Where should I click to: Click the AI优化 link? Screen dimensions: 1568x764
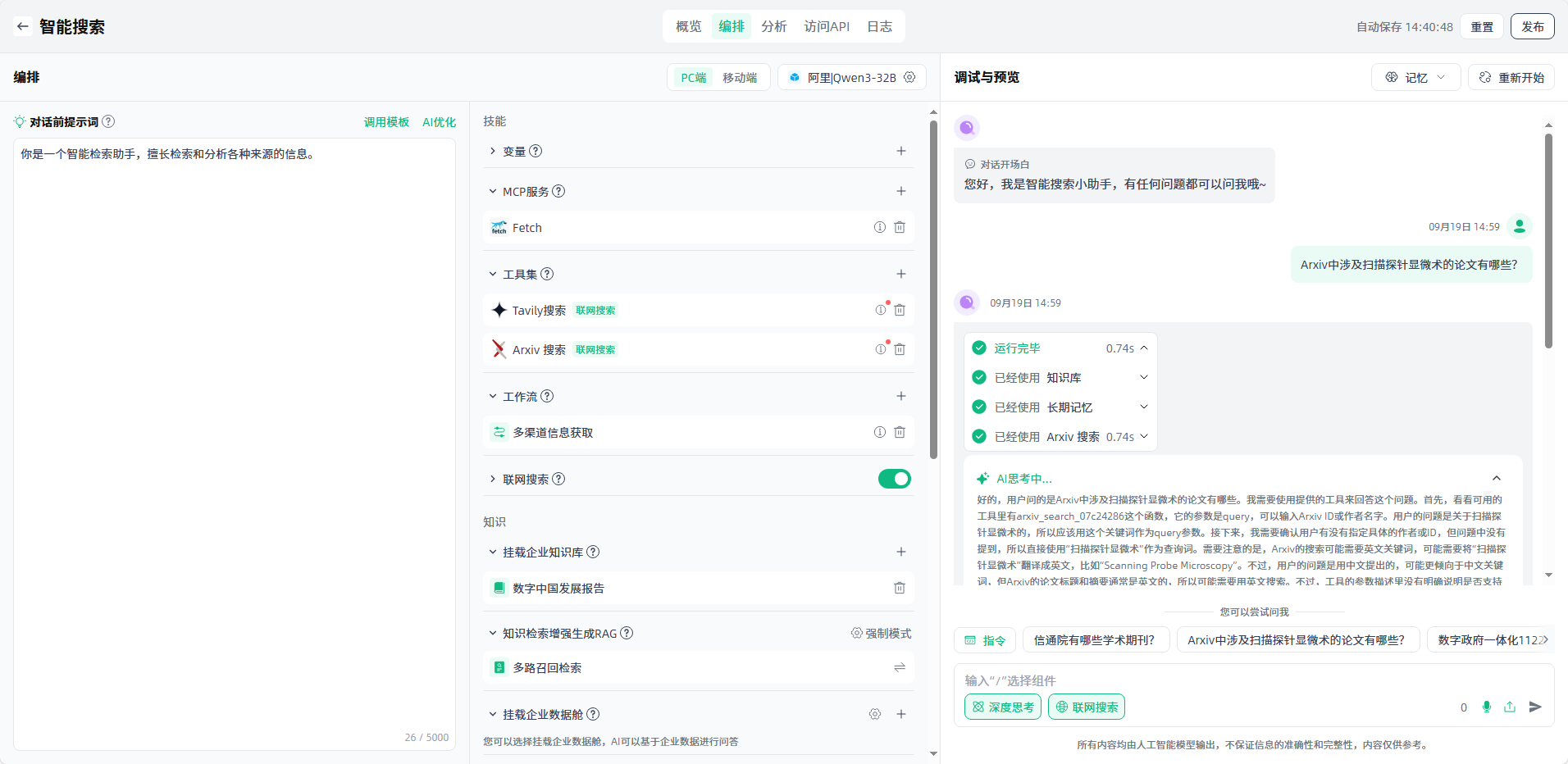coord(439,122)
